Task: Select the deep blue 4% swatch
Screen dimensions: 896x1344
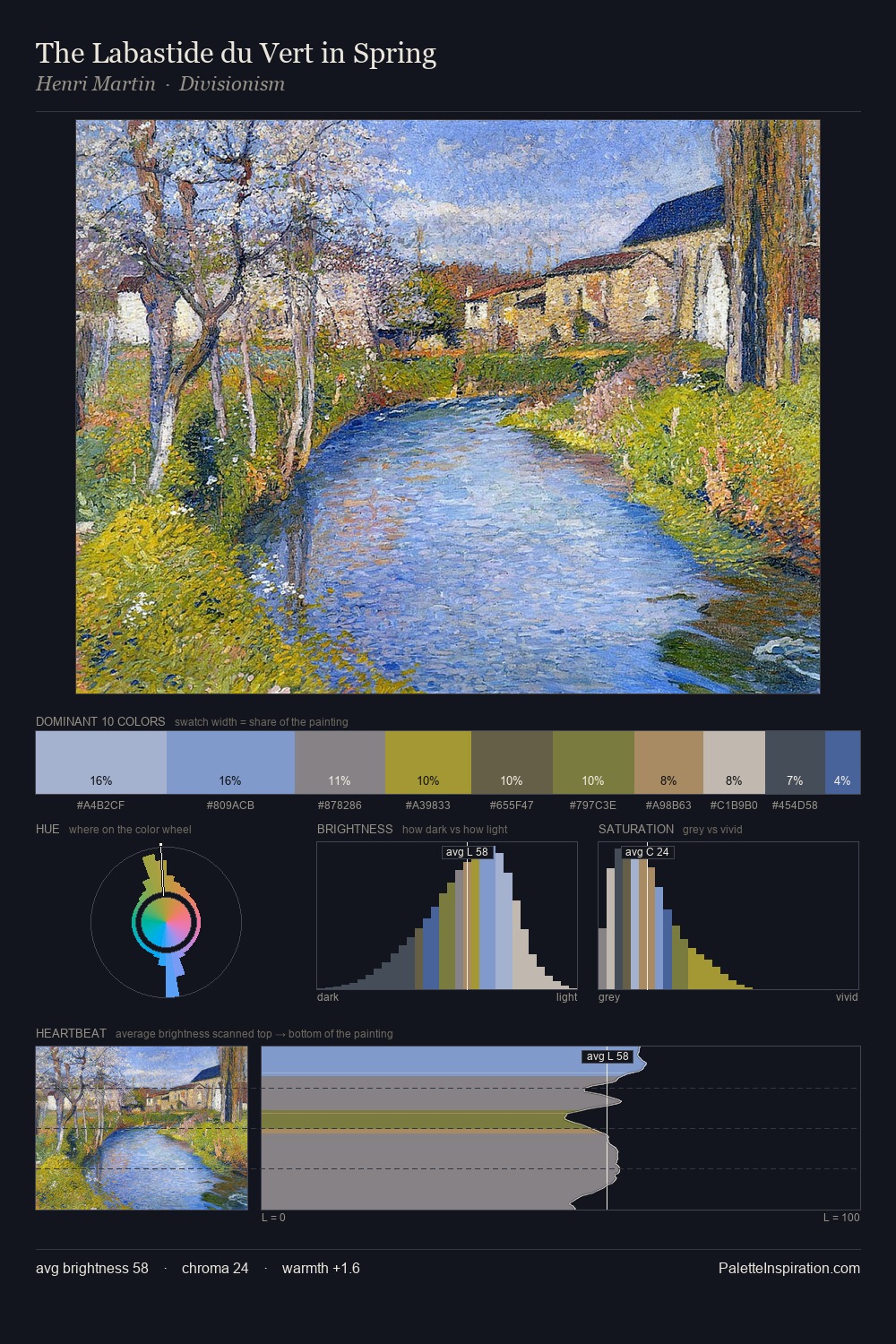Action: click(x=842, y=762)
